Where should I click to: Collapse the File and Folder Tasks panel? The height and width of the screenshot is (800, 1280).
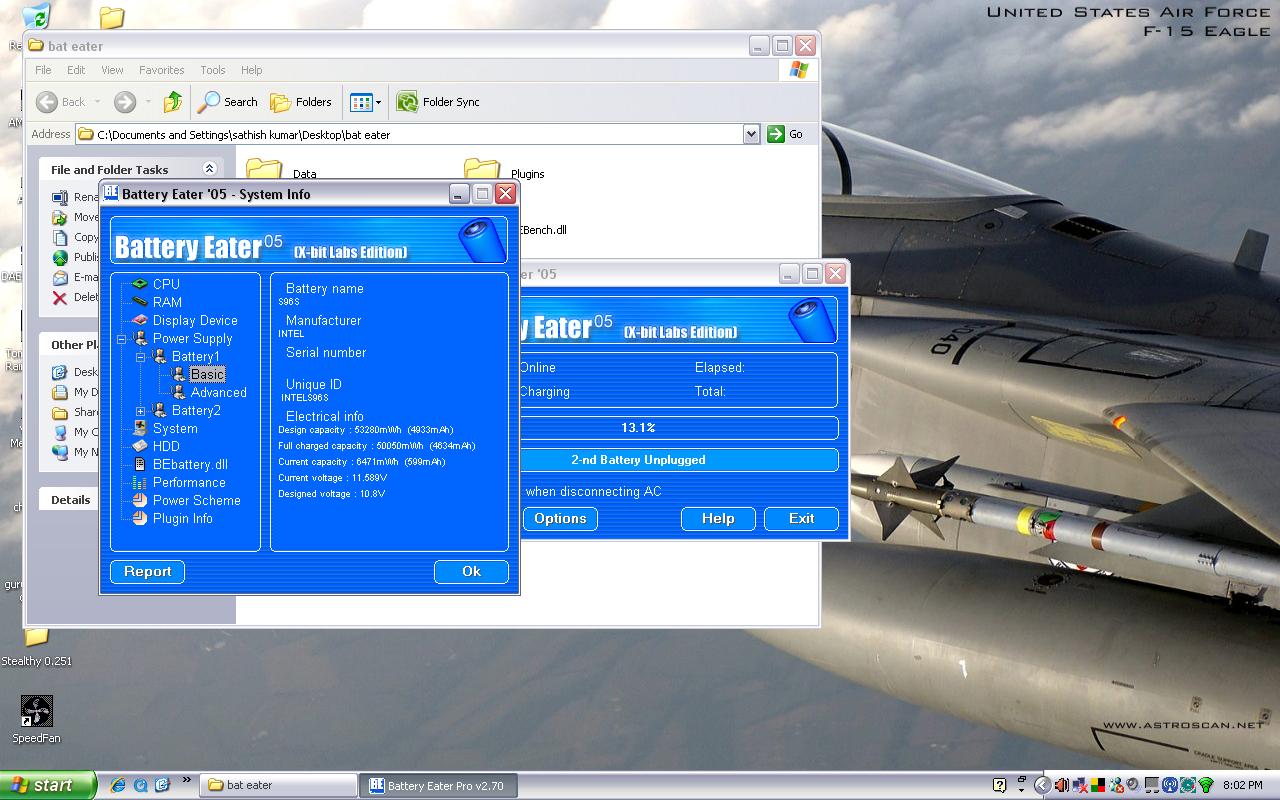pos(209,169)
